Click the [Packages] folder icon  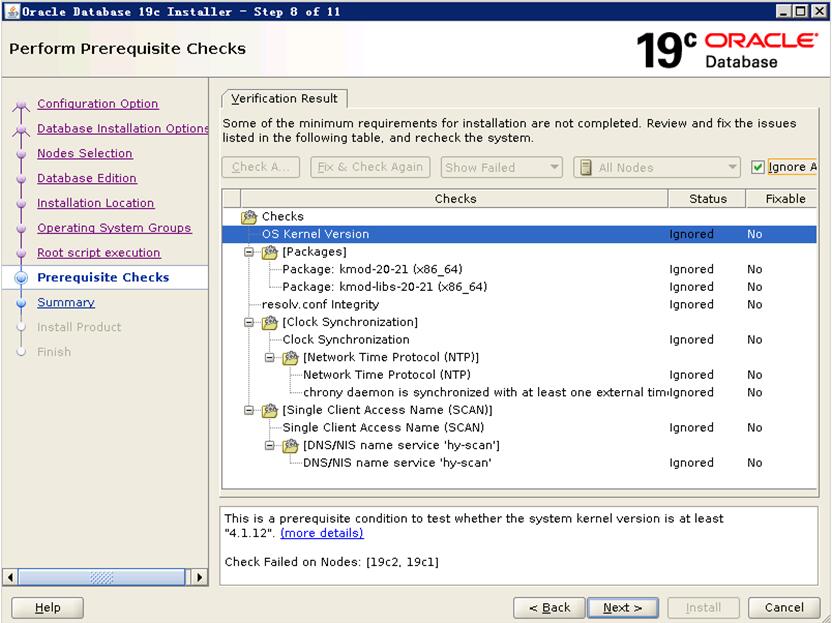tap(270, 252)
